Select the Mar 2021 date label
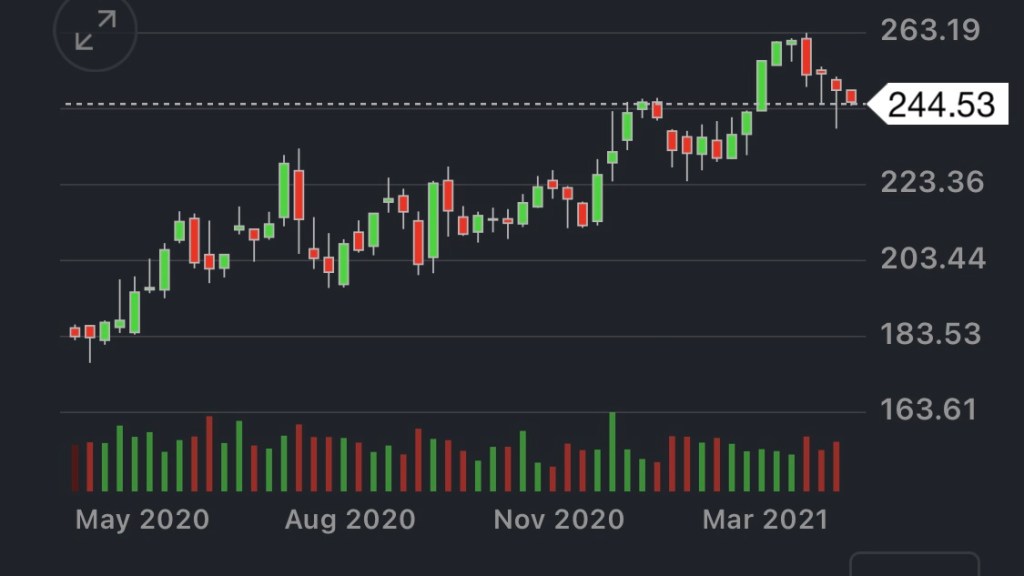The height and width of the screenshot is (576, 1024). pyautogui.click(x=765, y=519)
